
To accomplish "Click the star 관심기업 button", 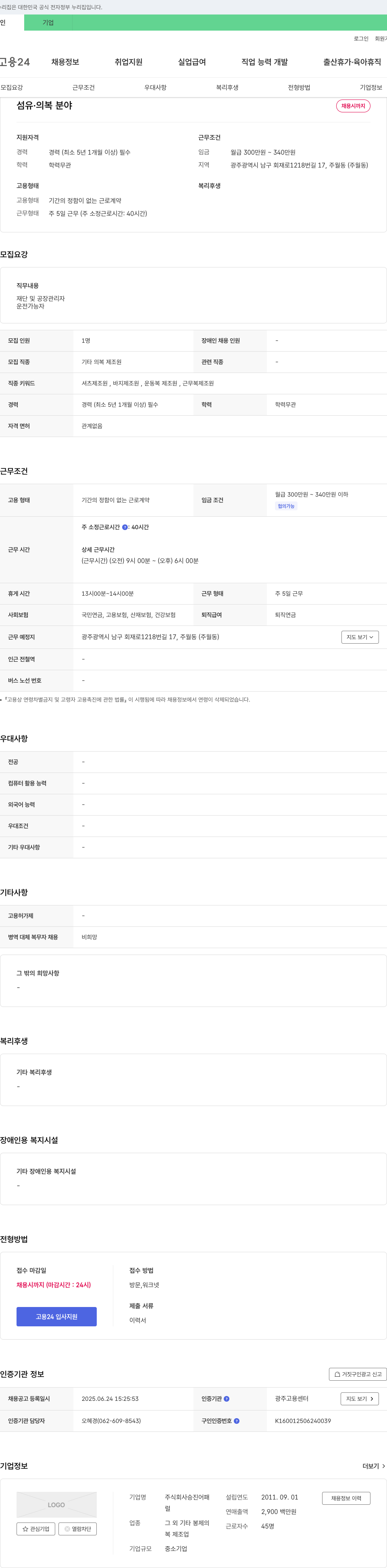I will (x=36, y=1529).
